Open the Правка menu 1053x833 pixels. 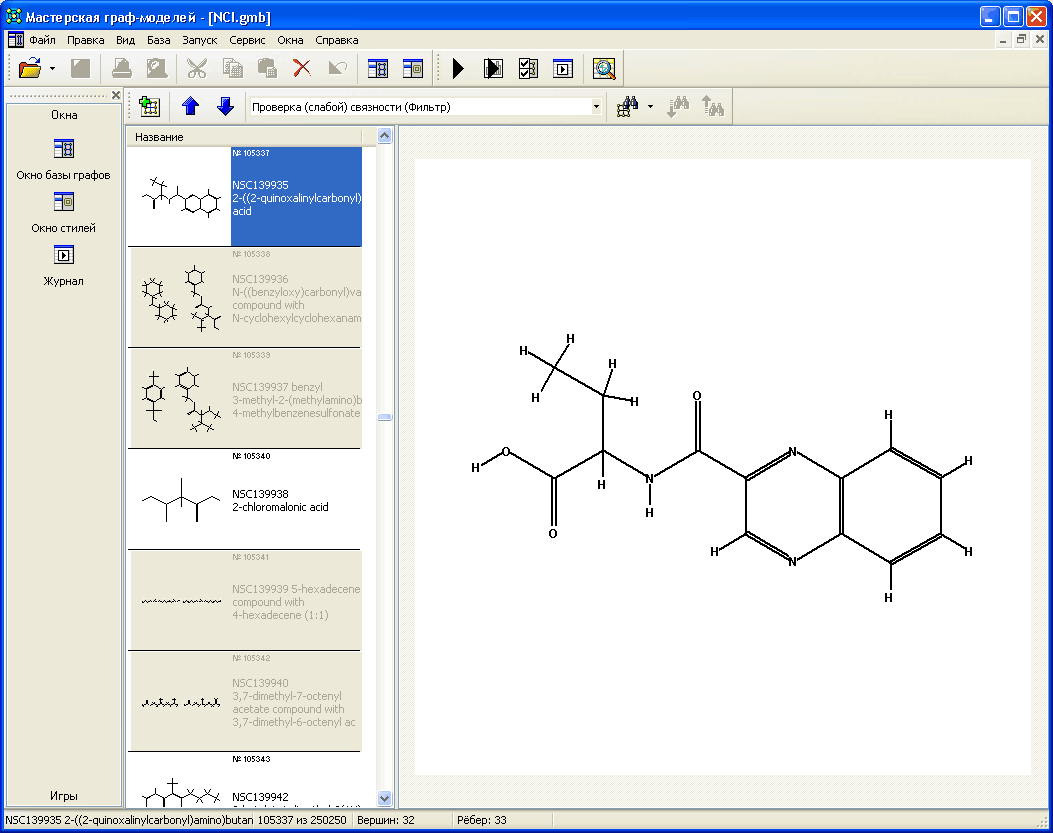click(x=85, y=40)
